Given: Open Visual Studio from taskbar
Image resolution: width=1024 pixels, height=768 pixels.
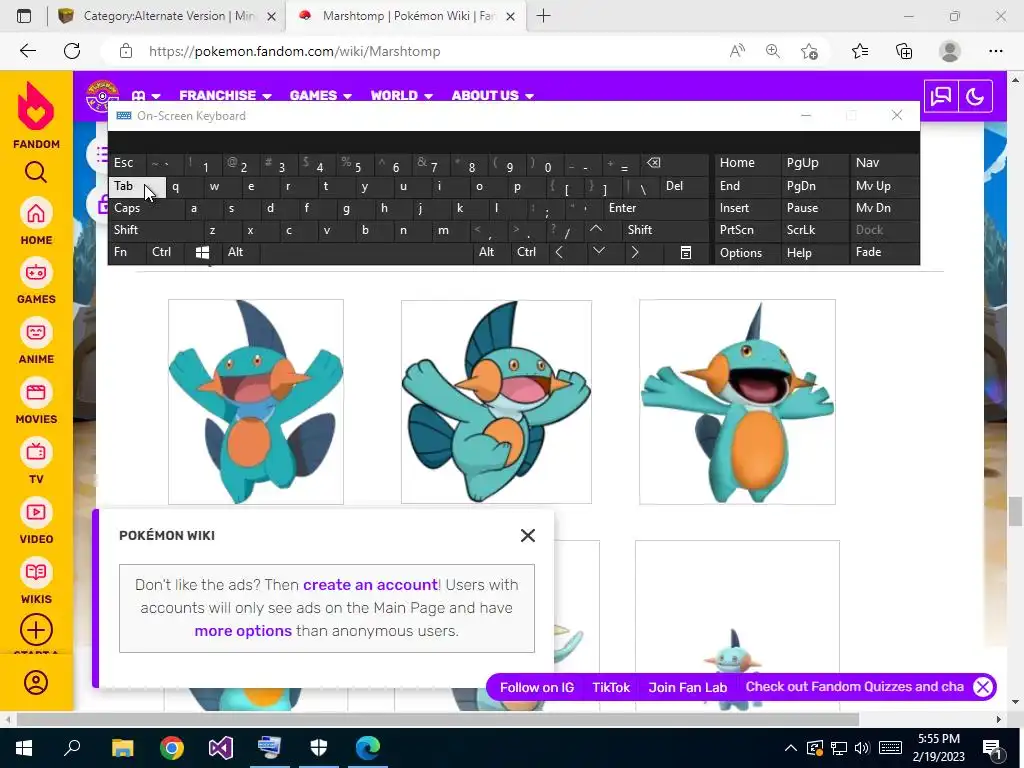Looking at the screenshot, I should pos(221,748).
